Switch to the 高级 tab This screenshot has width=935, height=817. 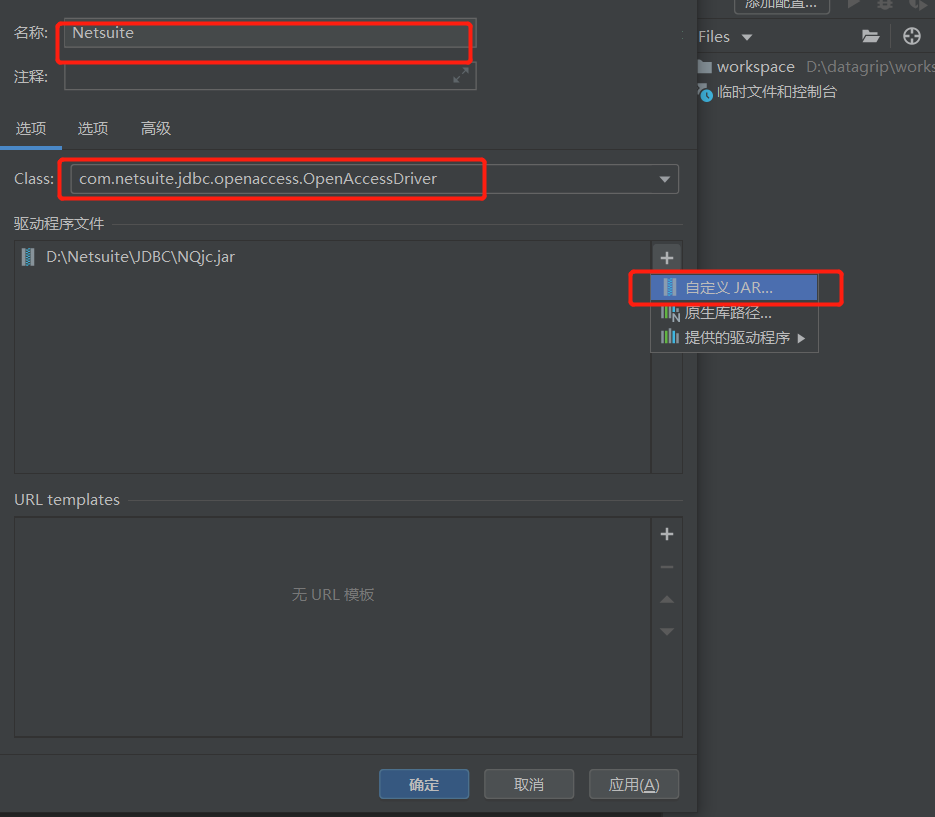coord(154,128)
